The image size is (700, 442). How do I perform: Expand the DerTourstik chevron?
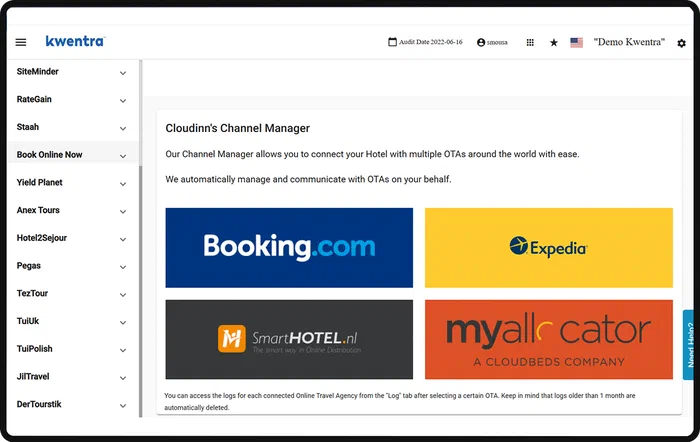123,405
